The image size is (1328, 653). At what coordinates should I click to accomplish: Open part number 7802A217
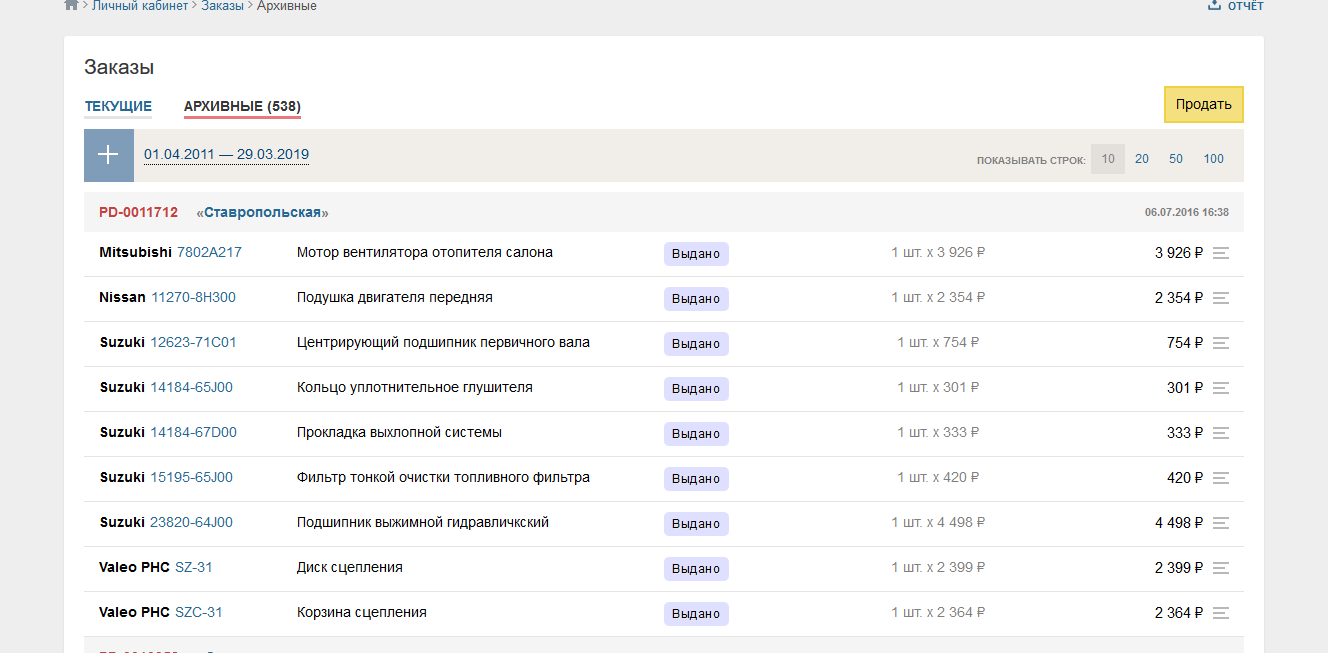(x=209, y=252)
